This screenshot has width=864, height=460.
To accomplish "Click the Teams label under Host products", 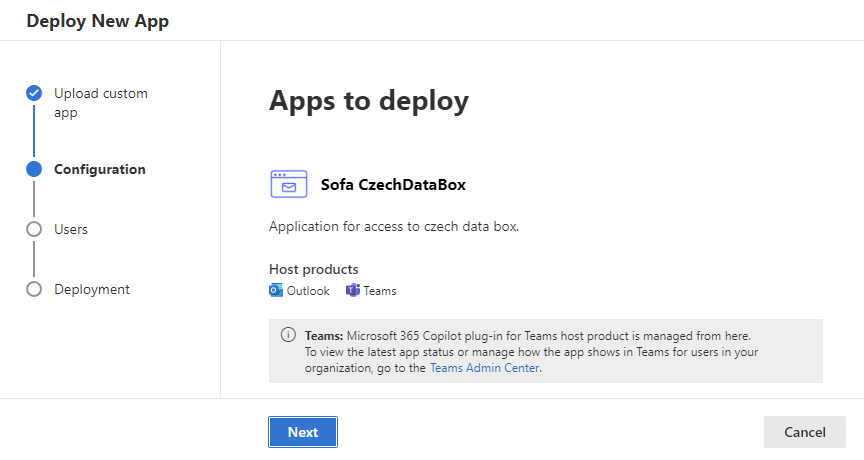I will pos(380,291).
